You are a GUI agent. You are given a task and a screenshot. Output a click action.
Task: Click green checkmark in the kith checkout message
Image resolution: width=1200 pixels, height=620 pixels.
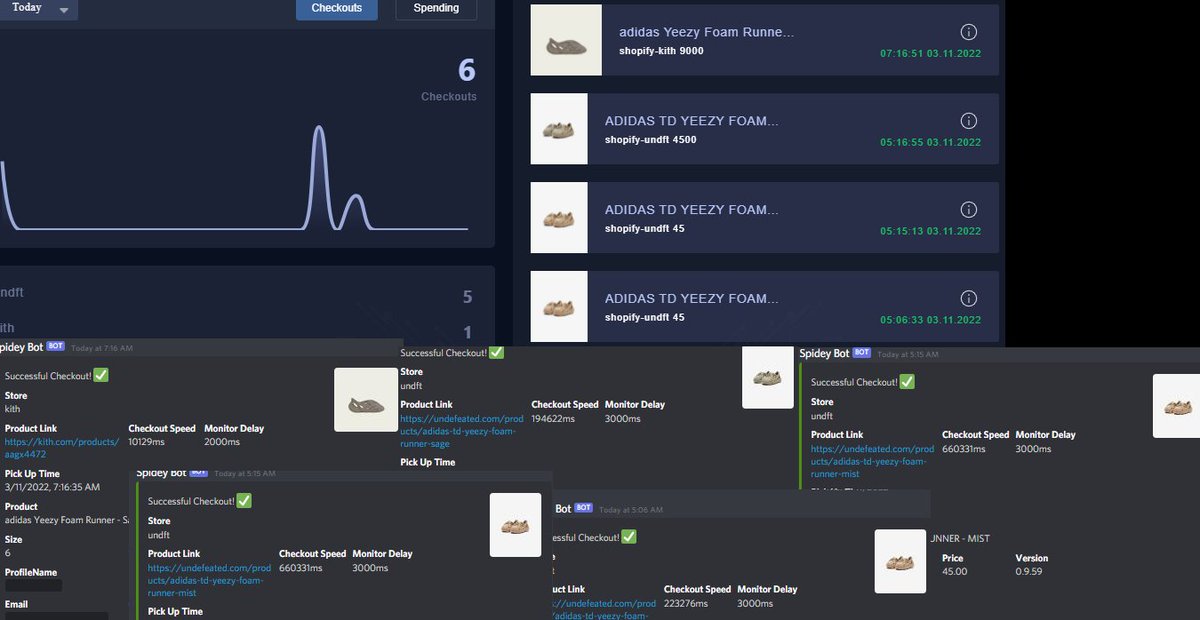pos(100,375)
